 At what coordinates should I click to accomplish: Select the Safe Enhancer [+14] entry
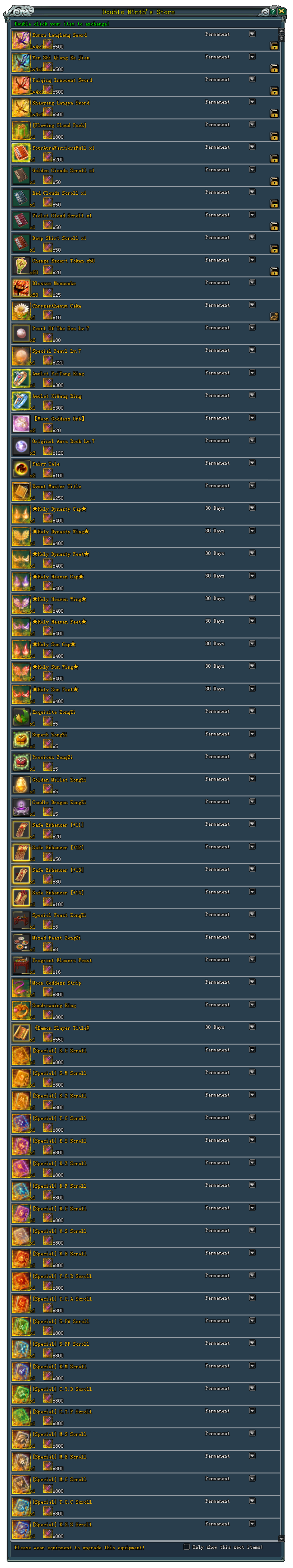coord(145,897)
